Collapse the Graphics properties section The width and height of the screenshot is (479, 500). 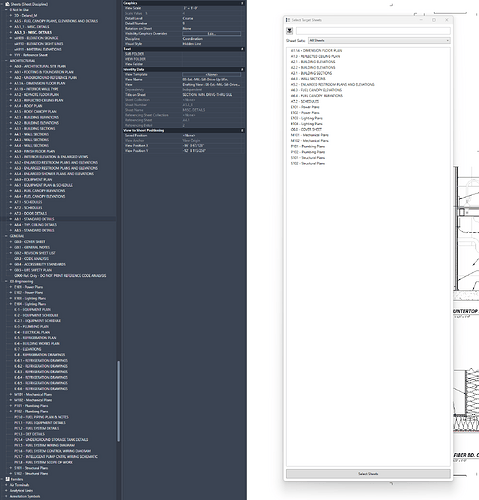coord(242,3)
